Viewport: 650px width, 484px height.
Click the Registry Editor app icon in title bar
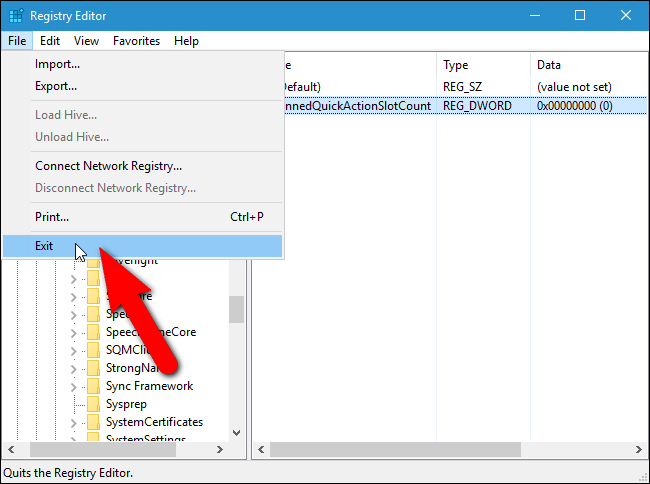(16, 16)
